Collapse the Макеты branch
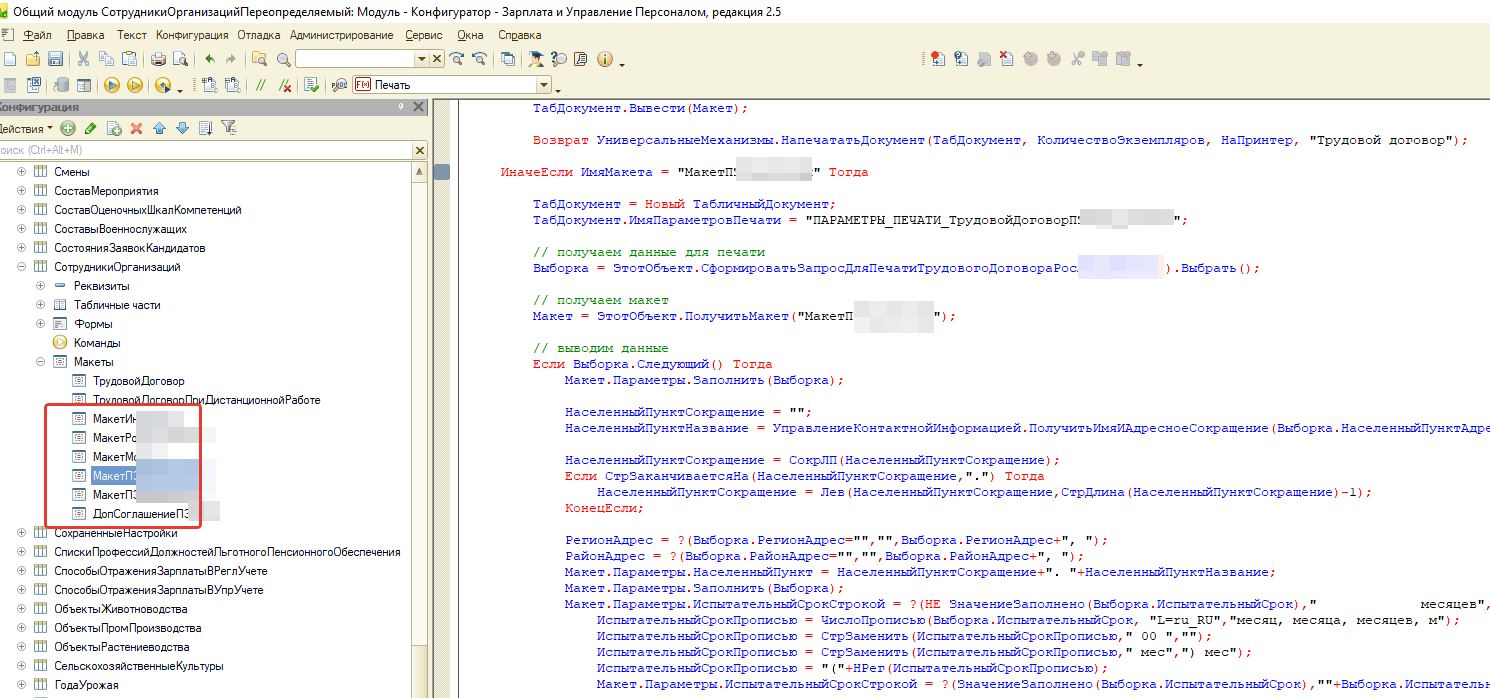Screen dimensions: 1490x698 [41, 362]
